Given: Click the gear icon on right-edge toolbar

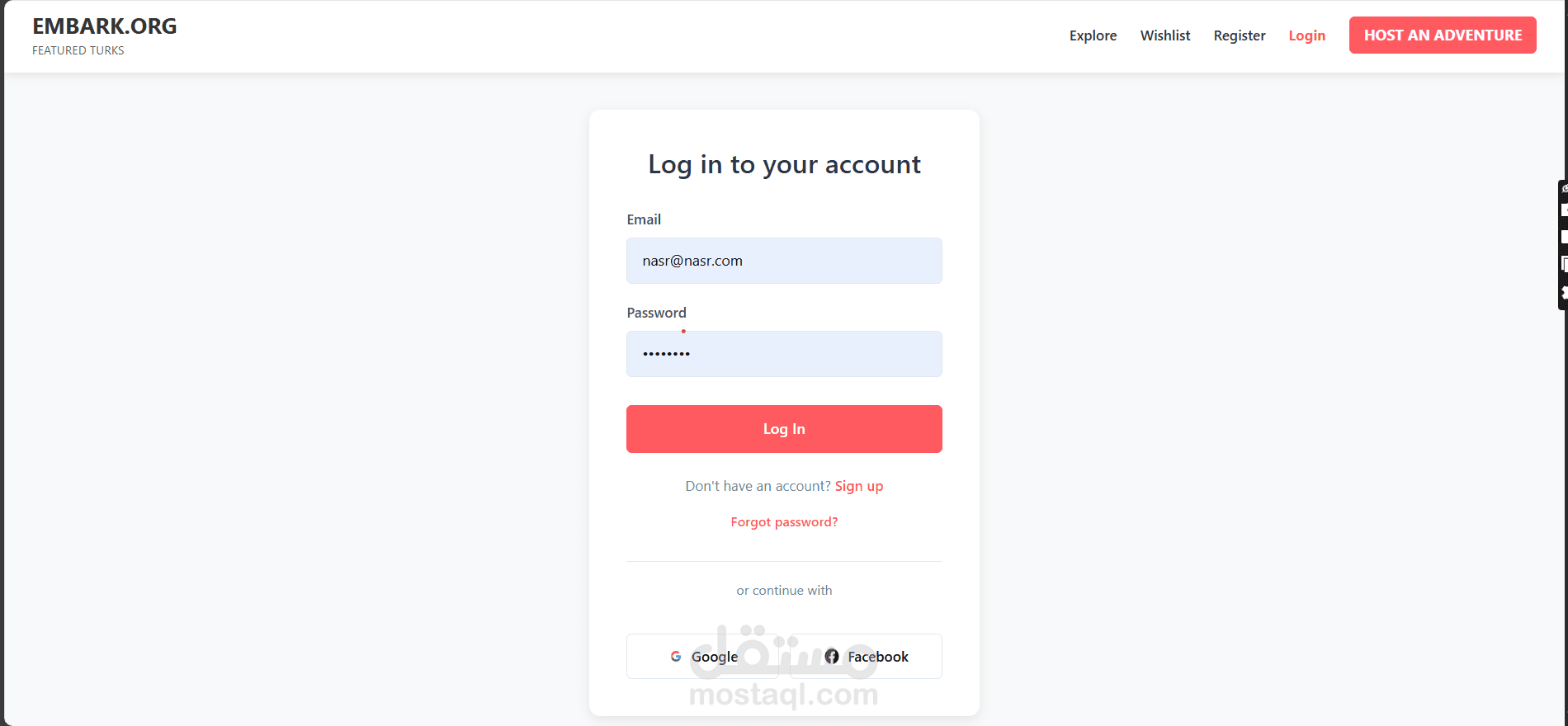Looking at the screenshot, I should click(x=1563, y=293).
